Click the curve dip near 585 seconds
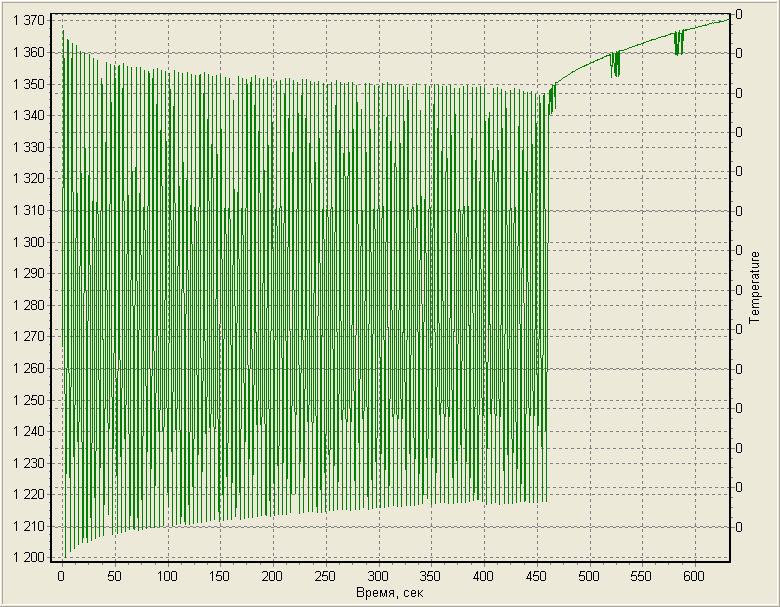The width and height of the screenshot is (780, 607). pos(679,43)
